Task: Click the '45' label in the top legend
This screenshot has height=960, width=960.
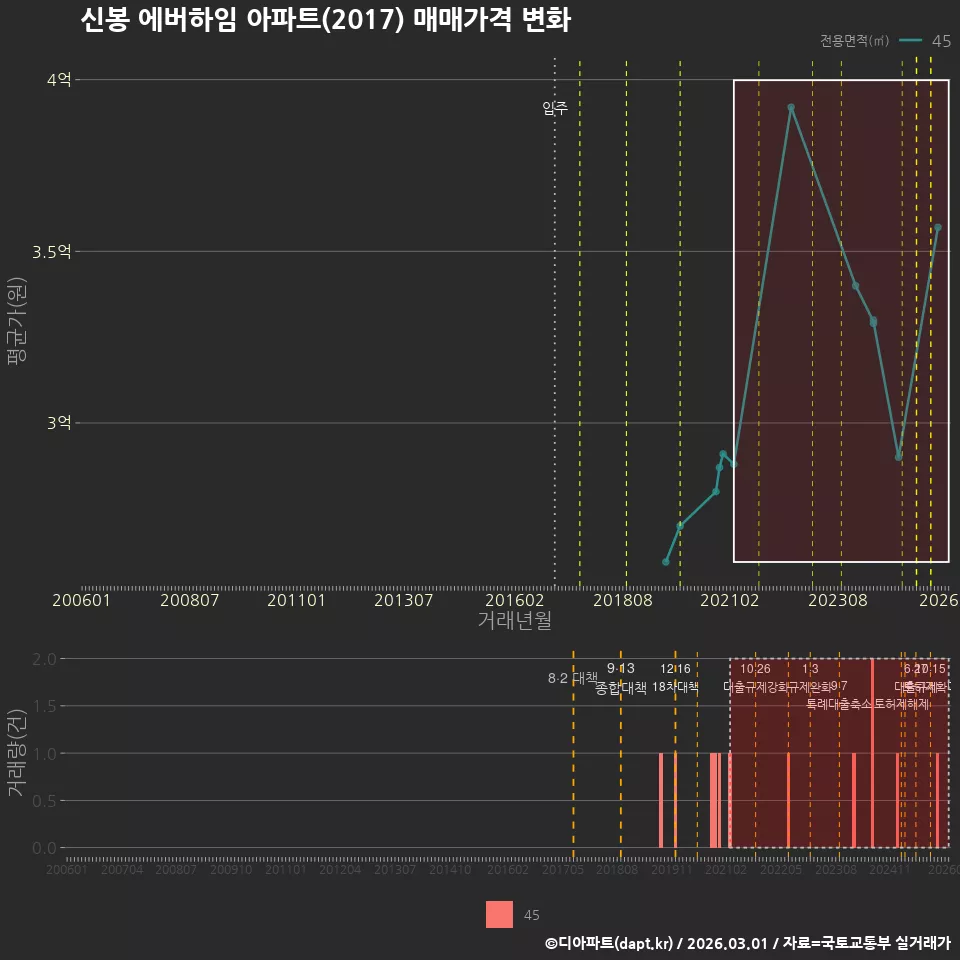Action: (x=941, y=40)
